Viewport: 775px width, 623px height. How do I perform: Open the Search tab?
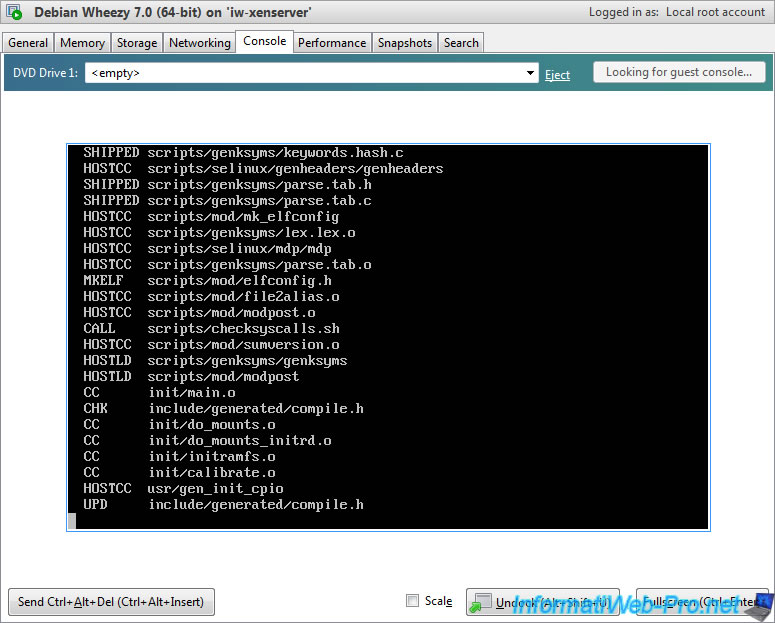coord(461,43)
